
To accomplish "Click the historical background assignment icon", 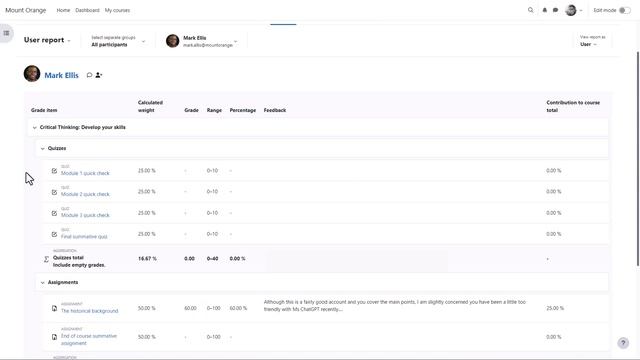I will click(54, 308).
